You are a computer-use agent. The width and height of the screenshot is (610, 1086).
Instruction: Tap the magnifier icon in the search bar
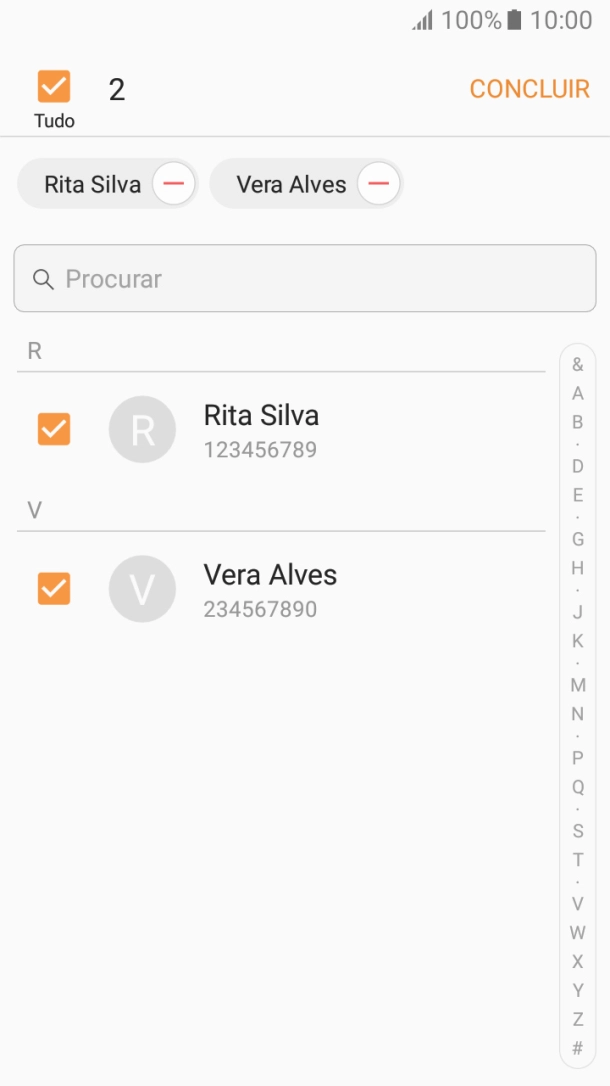[x=44, y=279]
